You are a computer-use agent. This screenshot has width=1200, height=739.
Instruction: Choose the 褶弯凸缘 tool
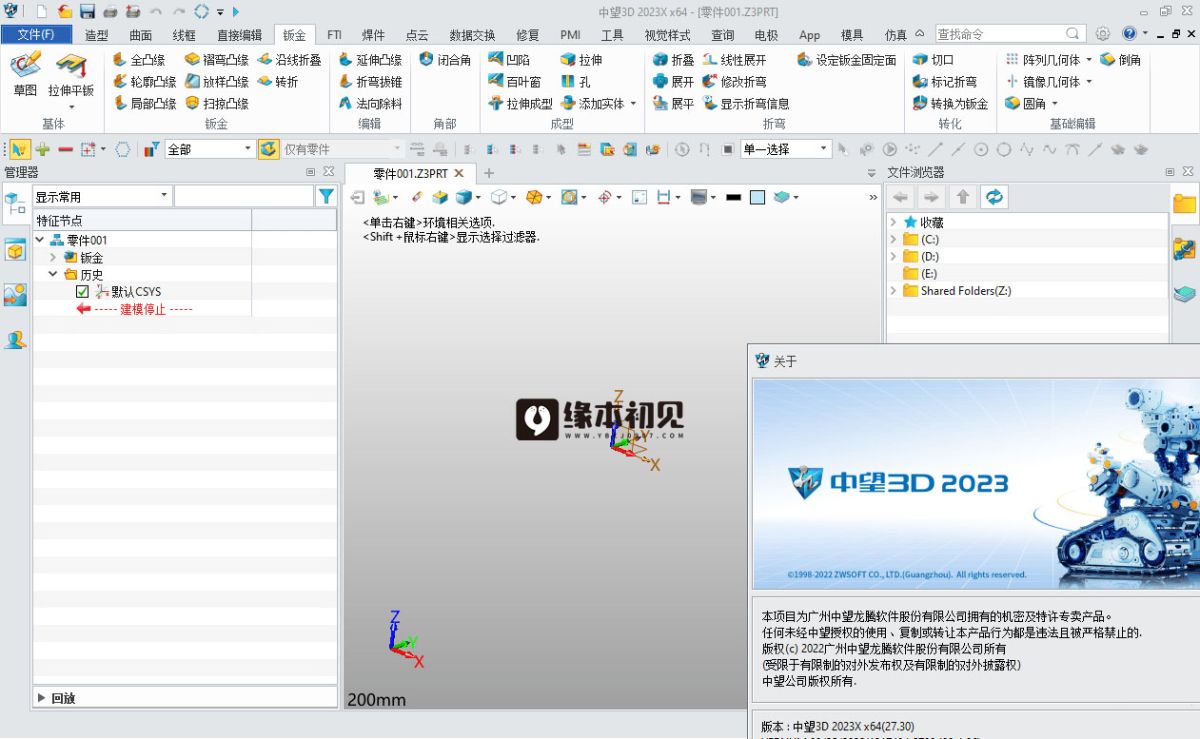(x=216, y=60)
